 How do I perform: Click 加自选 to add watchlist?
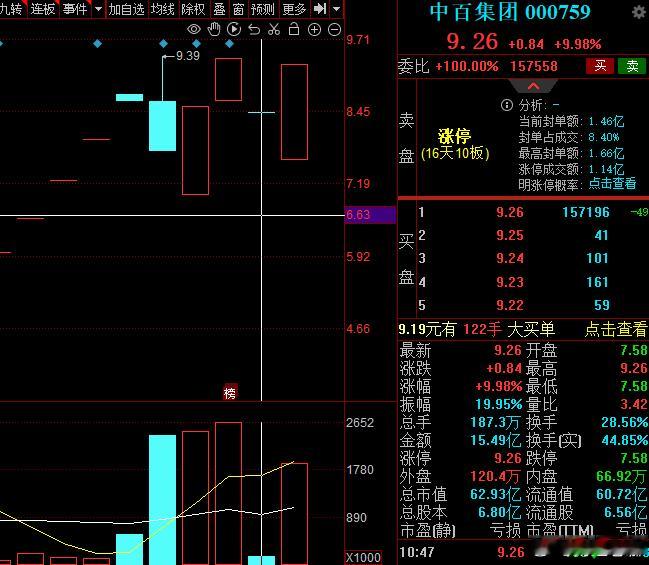pyautogui.click(x=126, y=9)
